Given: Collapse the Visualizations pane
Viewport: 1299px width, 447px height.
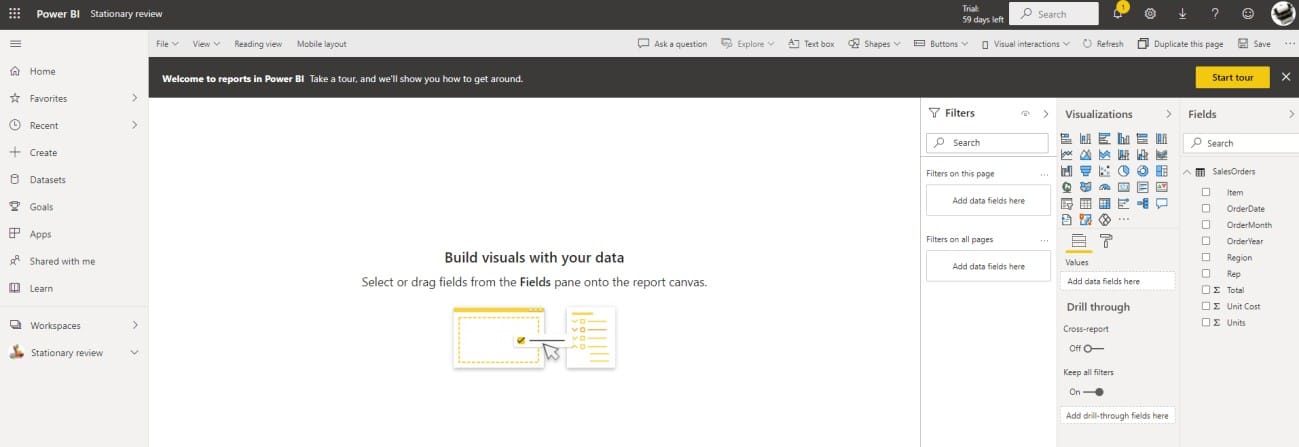Looking at the screenshot, I should pos(1168,114).
